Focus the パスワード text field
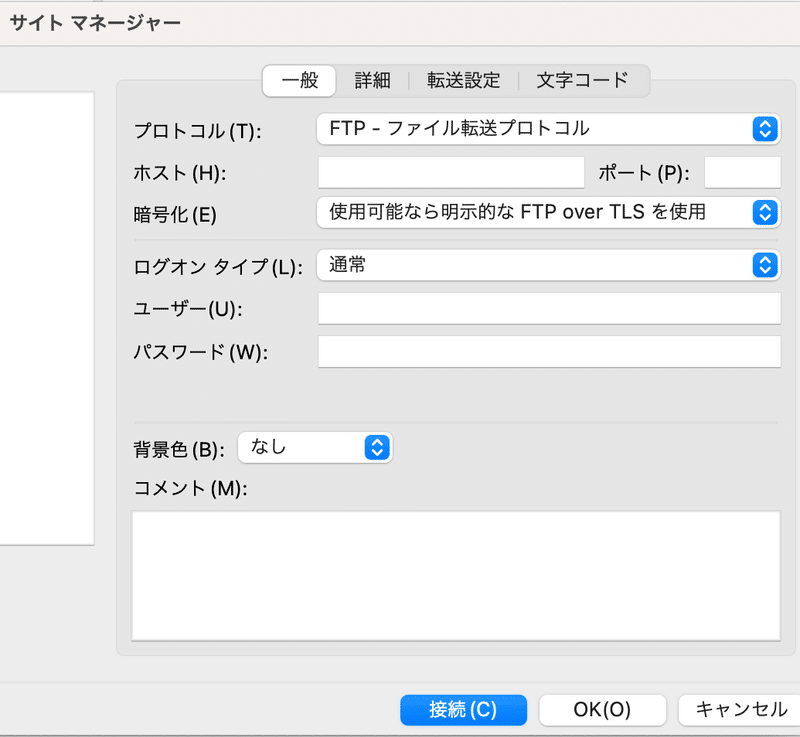800x737 pixels. point(548,352)
